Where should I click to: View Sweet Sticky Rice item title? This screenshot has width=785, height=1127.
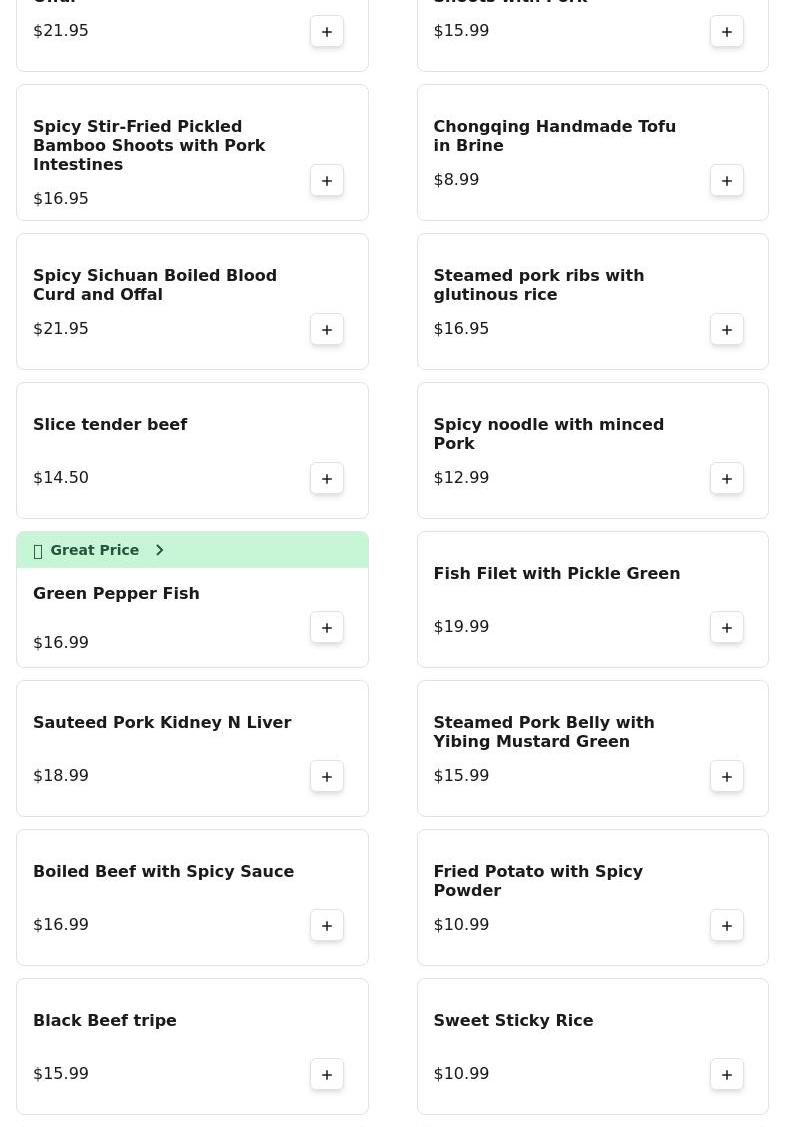(x=513, y=1021)
